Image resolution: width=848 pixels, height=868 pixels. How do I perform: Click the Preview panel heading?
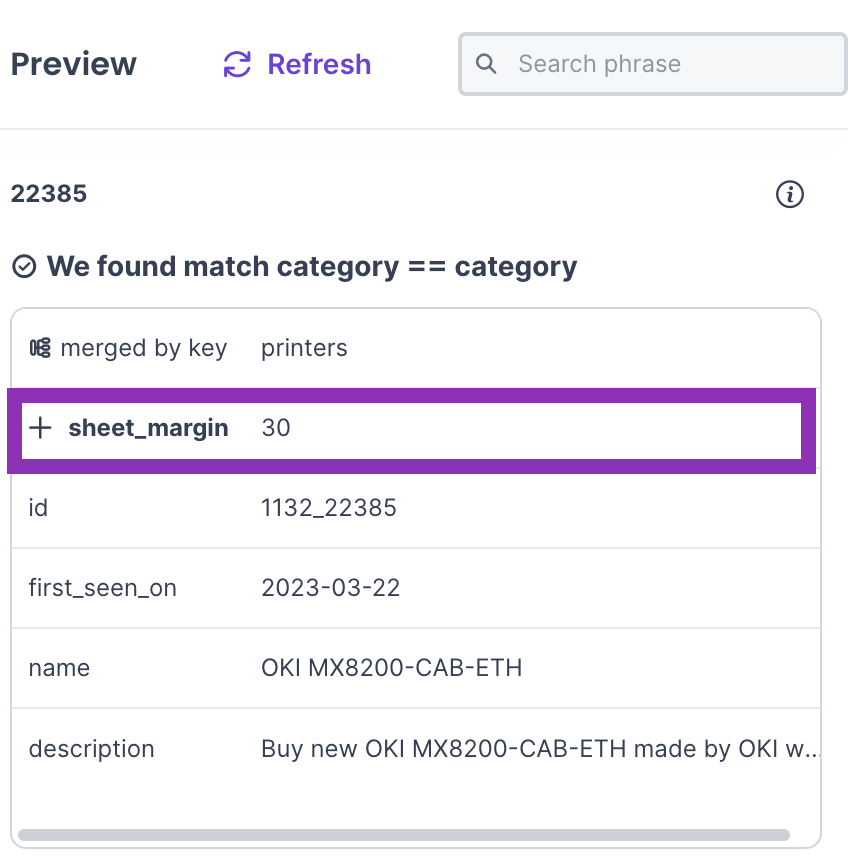[74, 65]
